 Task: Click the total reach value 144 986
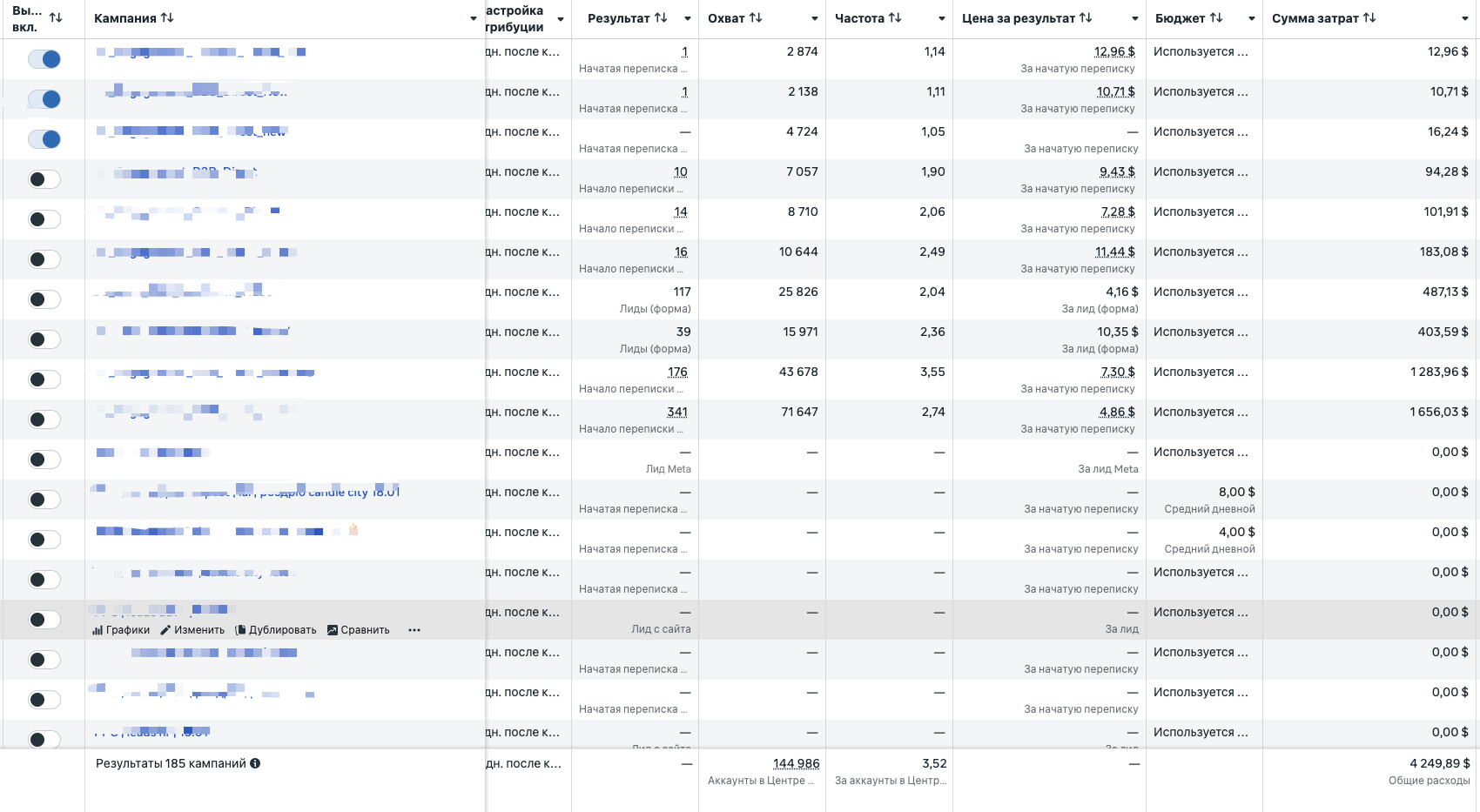pos(796,763)
